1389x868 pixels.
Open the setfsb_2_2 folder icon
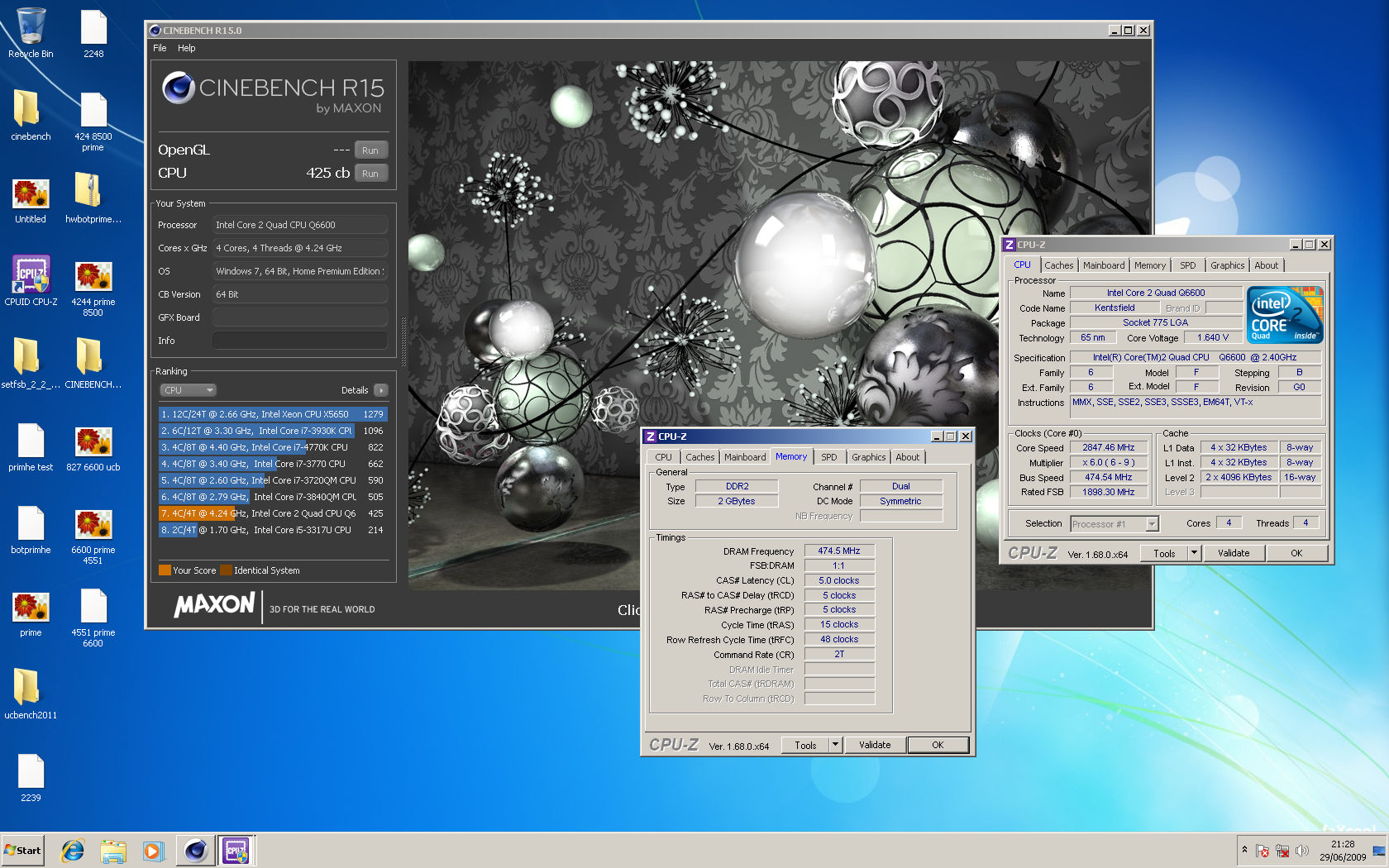(31, 364)
